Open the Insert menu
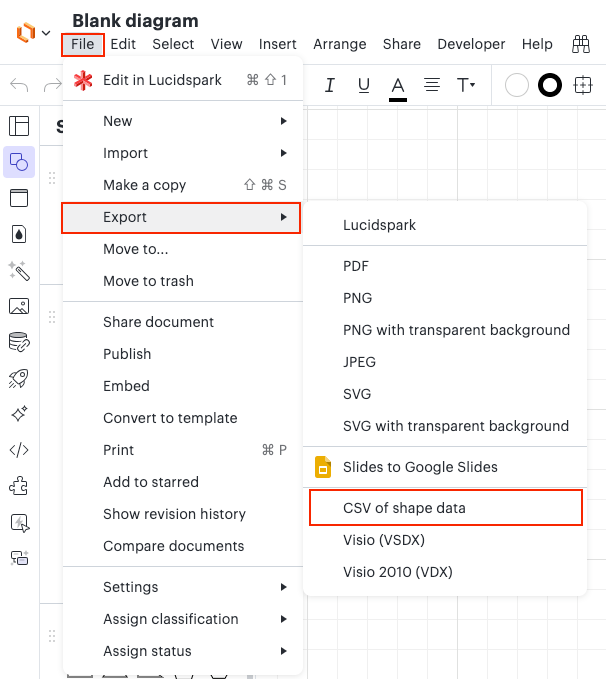Image resolution: width=606 pixels, height=679 pixels. (x=278, y=45)
